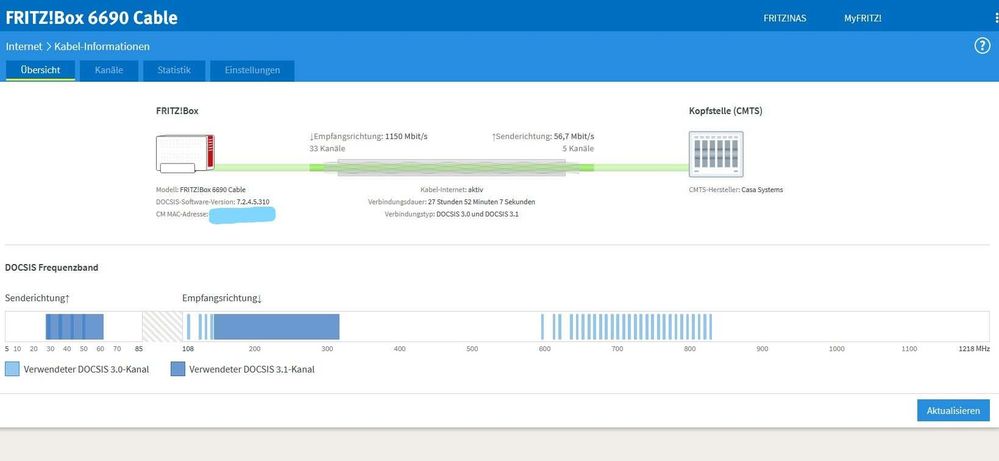The image size is (999, 461).
Task: Click the Kabel-Internet: aktiv status
Action: (452, 190)
